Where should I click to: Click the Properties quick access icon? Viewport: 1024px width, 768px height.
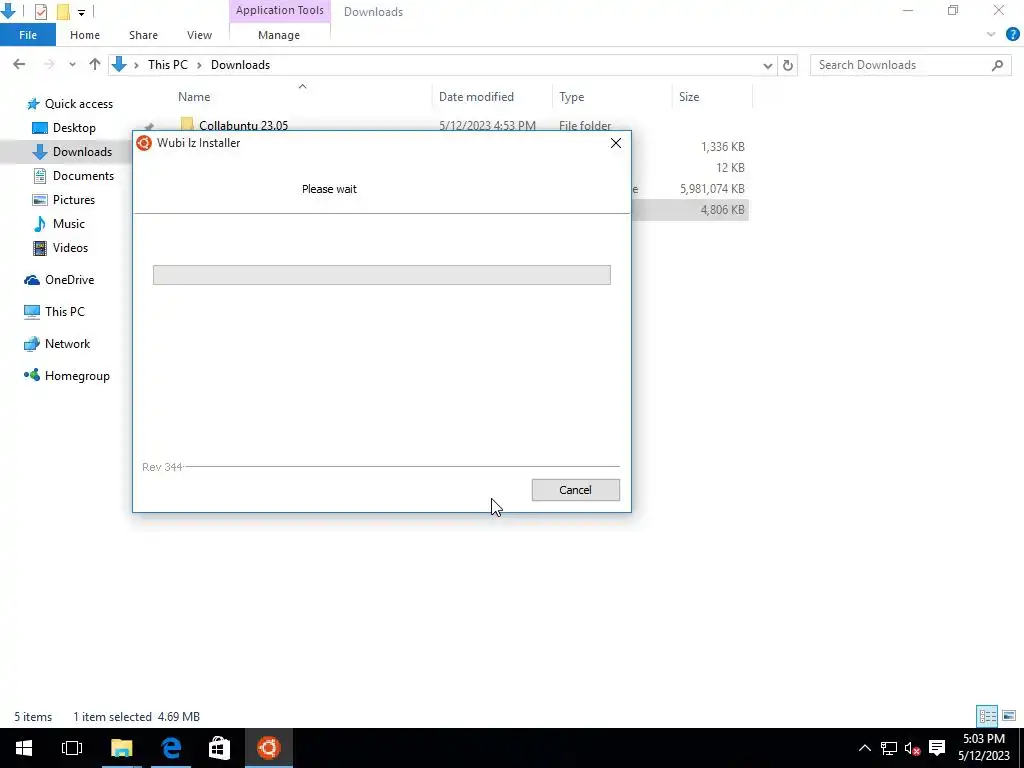40,11
